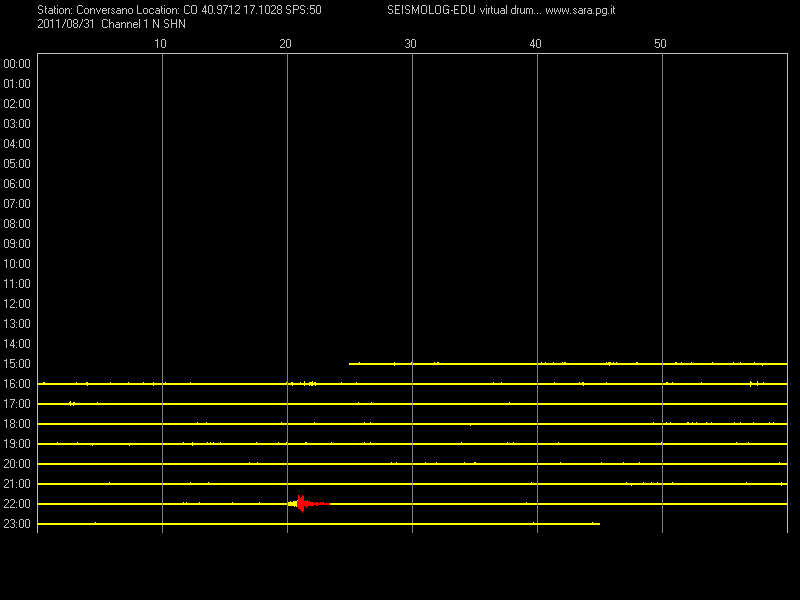The width and height of the screenshot is (800, 600).
Task: Click the 30 minute axis label
Action: (x=410, y=44)
